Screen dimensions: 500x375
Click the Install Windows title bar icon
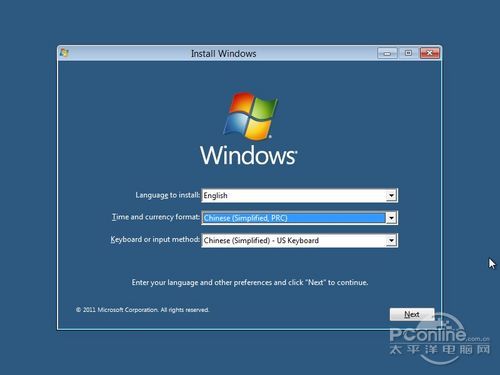(x=64, y=53)
